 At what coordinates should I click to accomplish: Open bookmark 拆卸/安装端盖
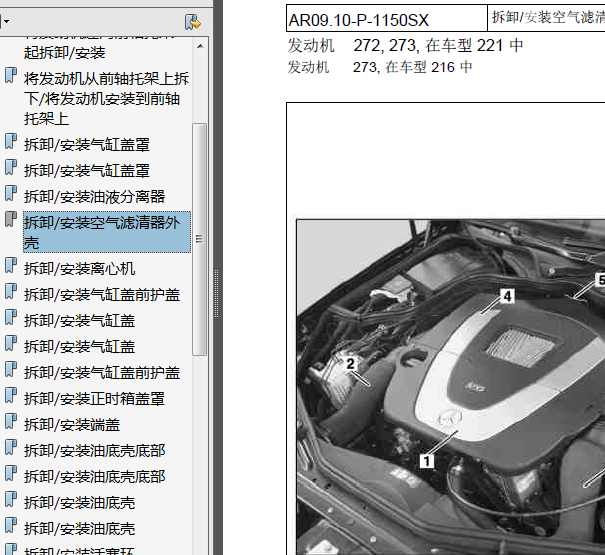click(x=72, y=425)
